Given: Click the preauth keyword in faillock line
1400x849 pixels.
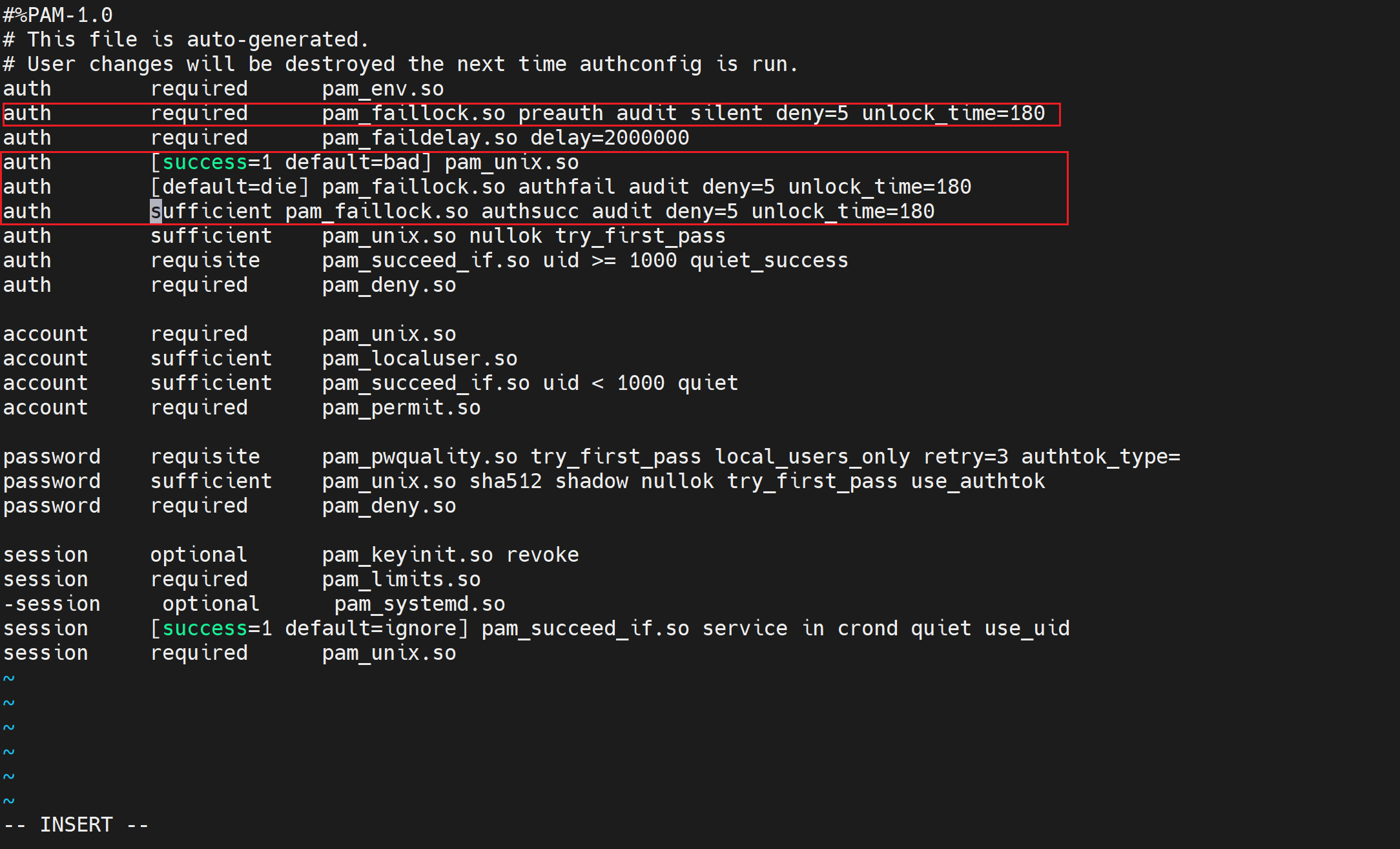Looking at the screenshot, I should (x=561, y=114).
